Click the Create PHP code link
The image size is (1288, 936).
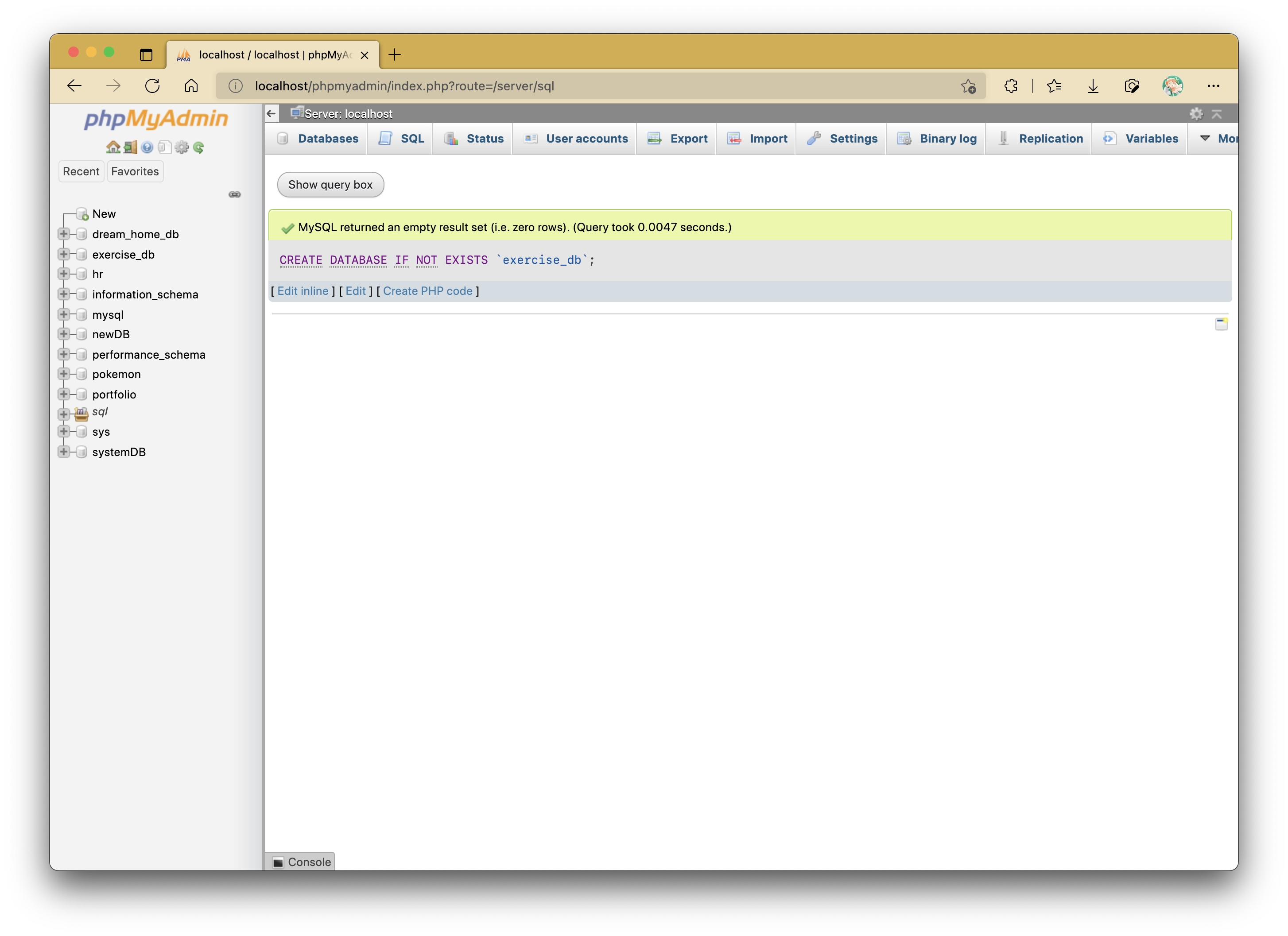point(427,291)
